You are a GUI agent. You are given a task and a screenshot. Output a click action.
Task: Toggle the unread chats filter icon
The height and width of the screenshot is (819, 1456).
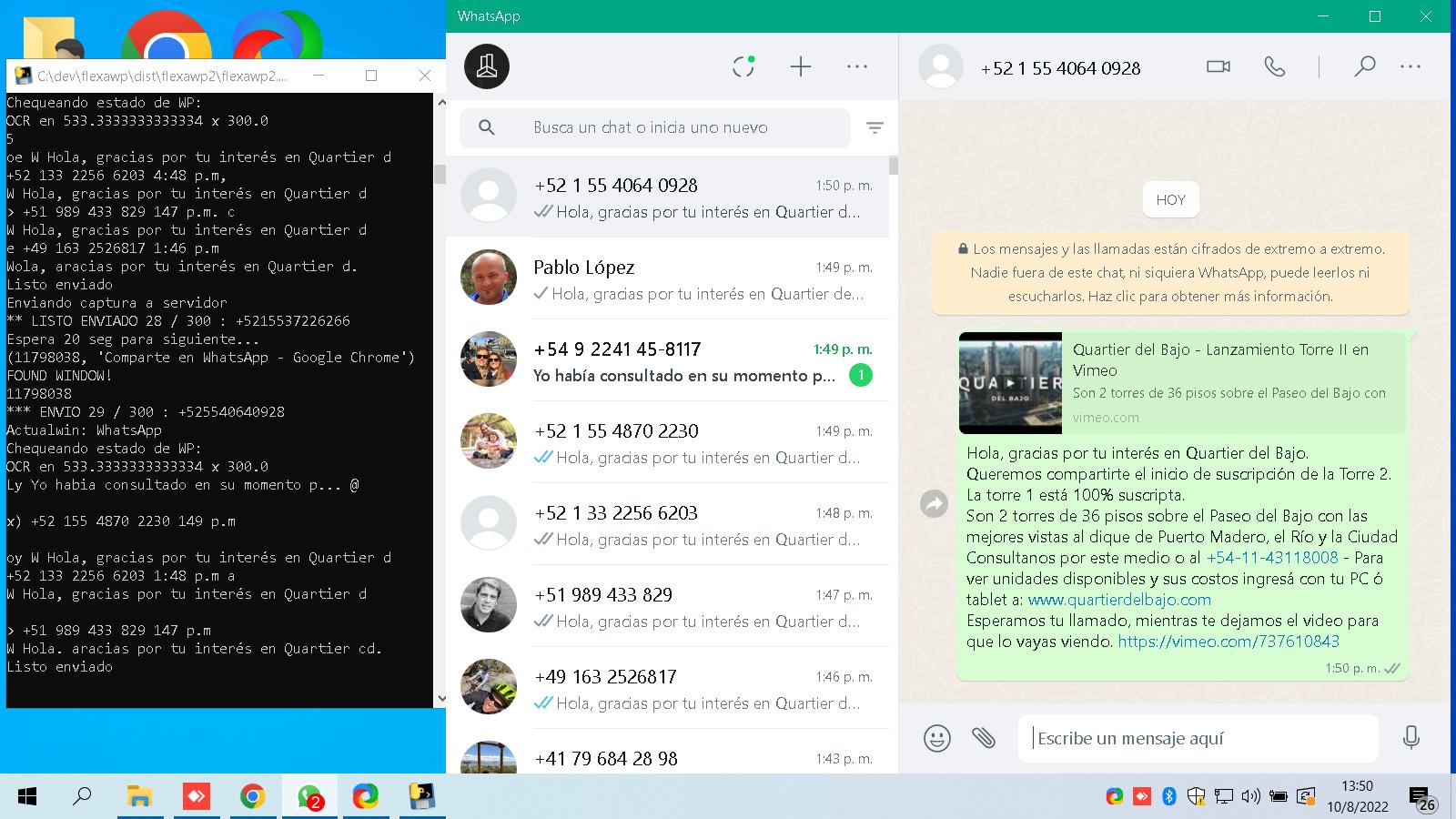pyautogui.click(x=875, y=128)
